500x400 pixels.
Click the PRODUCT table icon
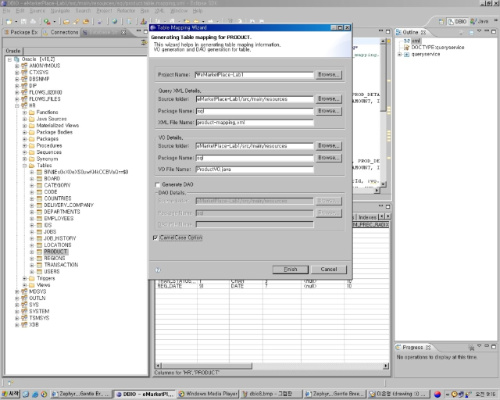click(39, 252)
